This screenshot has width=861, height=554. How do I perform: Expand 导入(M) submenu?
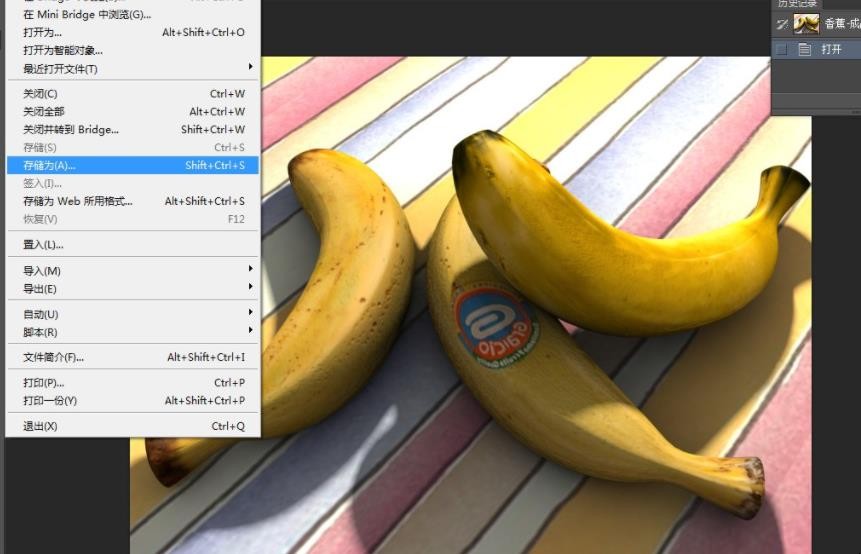132,271
